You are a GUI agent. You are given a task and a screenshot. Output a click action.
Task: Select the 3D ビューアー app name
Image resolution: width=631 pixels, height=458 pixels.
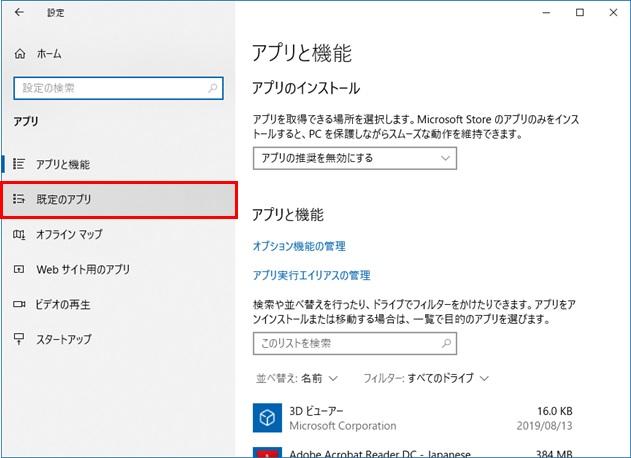(x=316, y=411)
